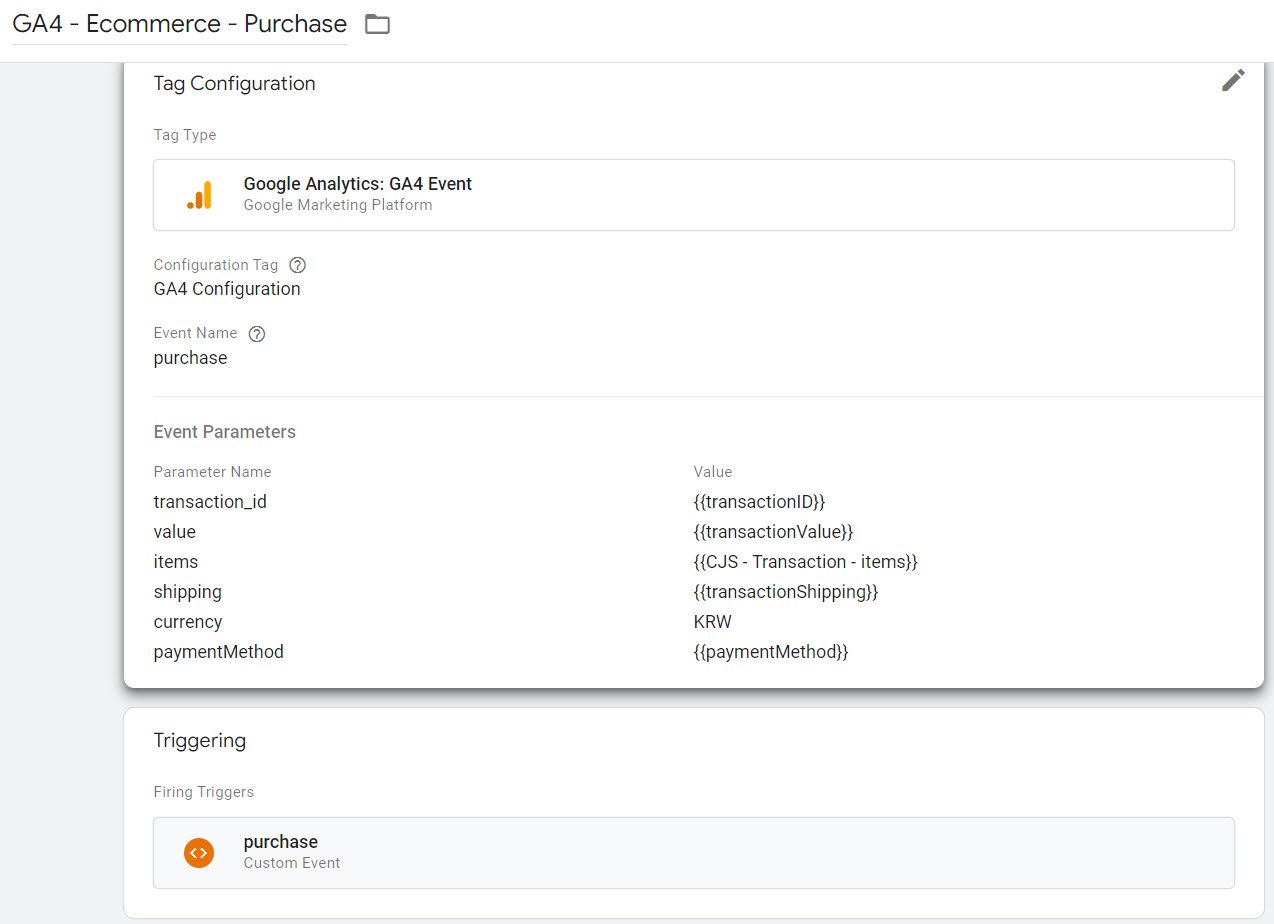The height and width of the screenshot is (924, 1274).
Task: Click the KRW currency value
Action: [x=712, y=622]
